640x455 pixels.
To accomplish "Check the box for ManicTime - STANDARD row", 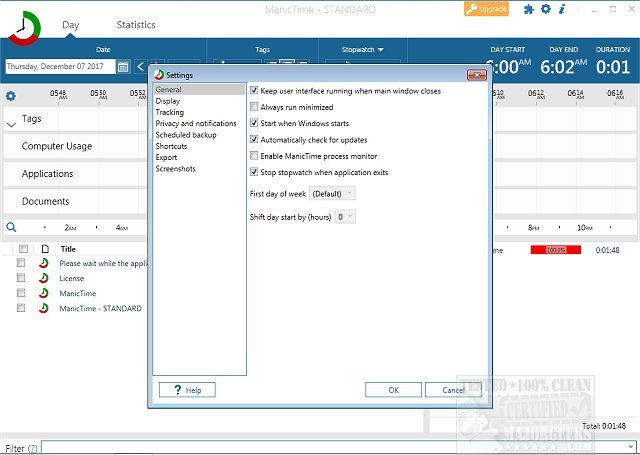I will pyautogui.click(x=21, y=308).
